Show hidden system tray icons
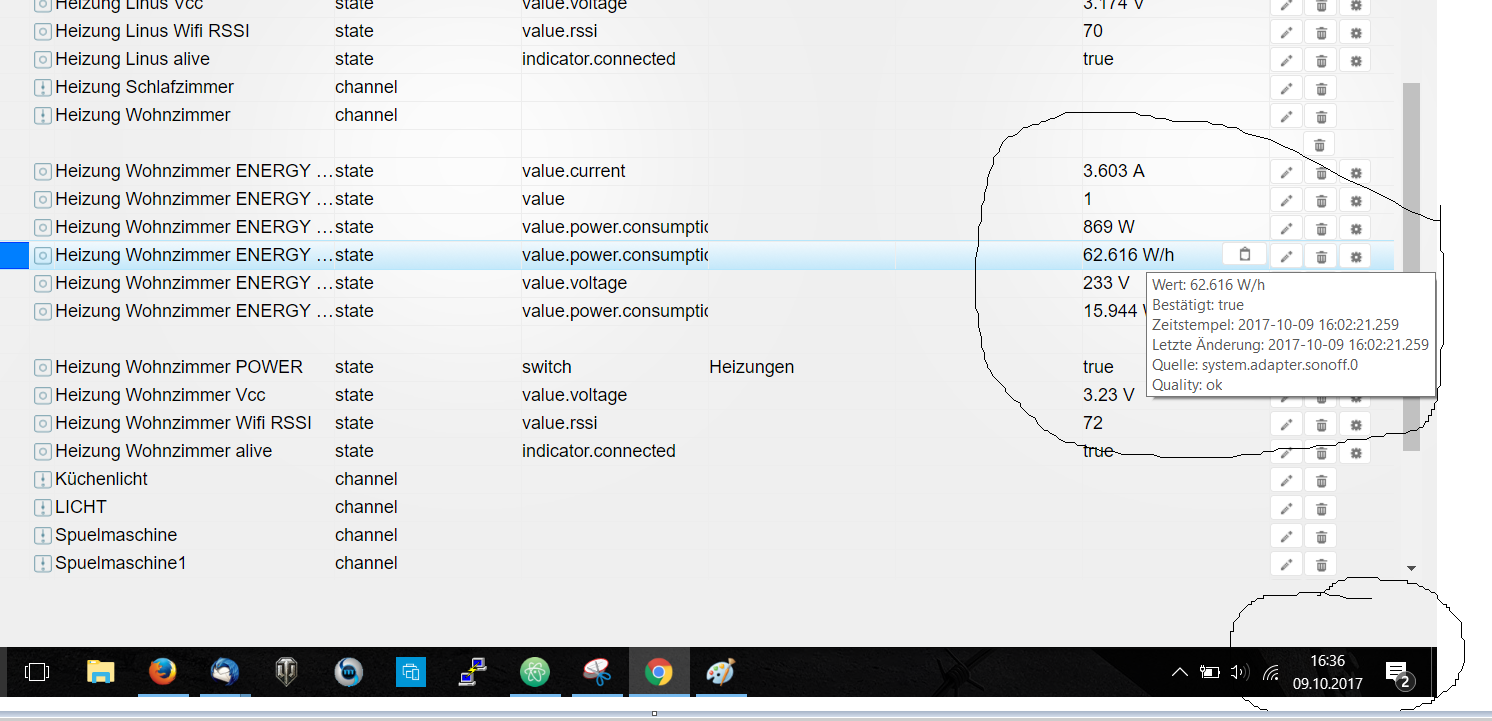This screenshot has height=721, width=1492. 1180,672
